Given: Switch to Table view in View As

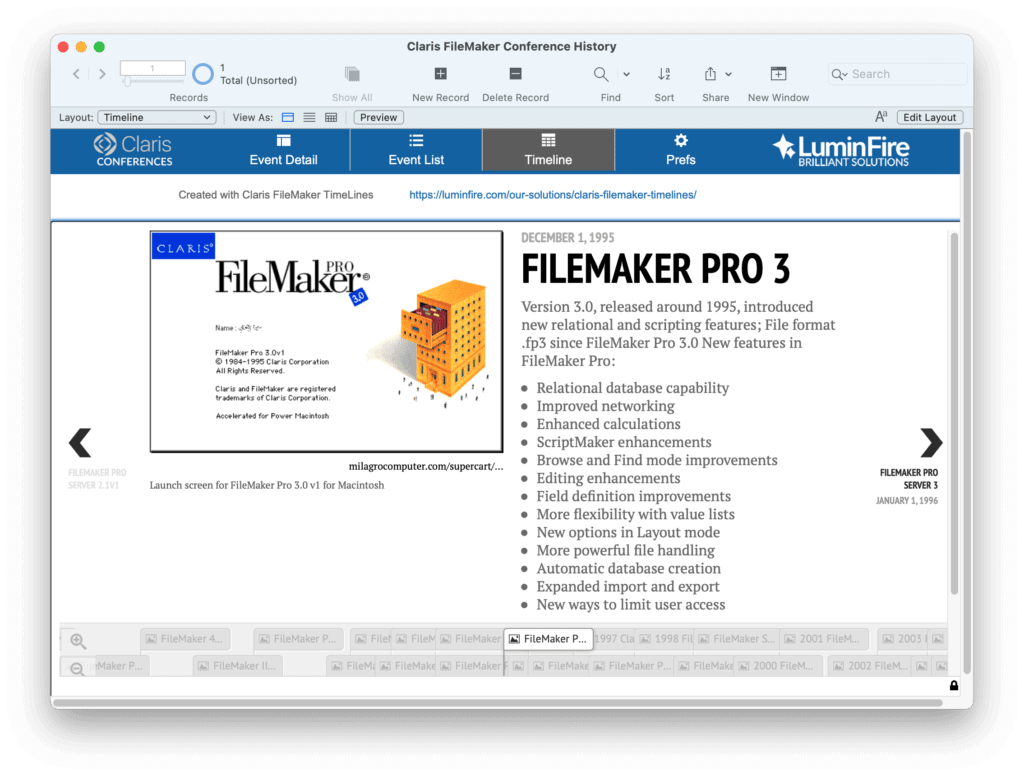Looking at the screenshot, I should (x=333, y=117).
